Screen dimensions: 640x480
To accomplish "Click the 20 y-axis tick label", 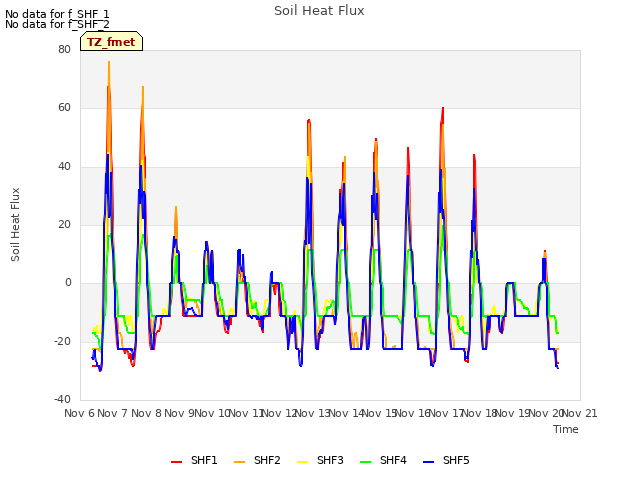I will 64,224.
